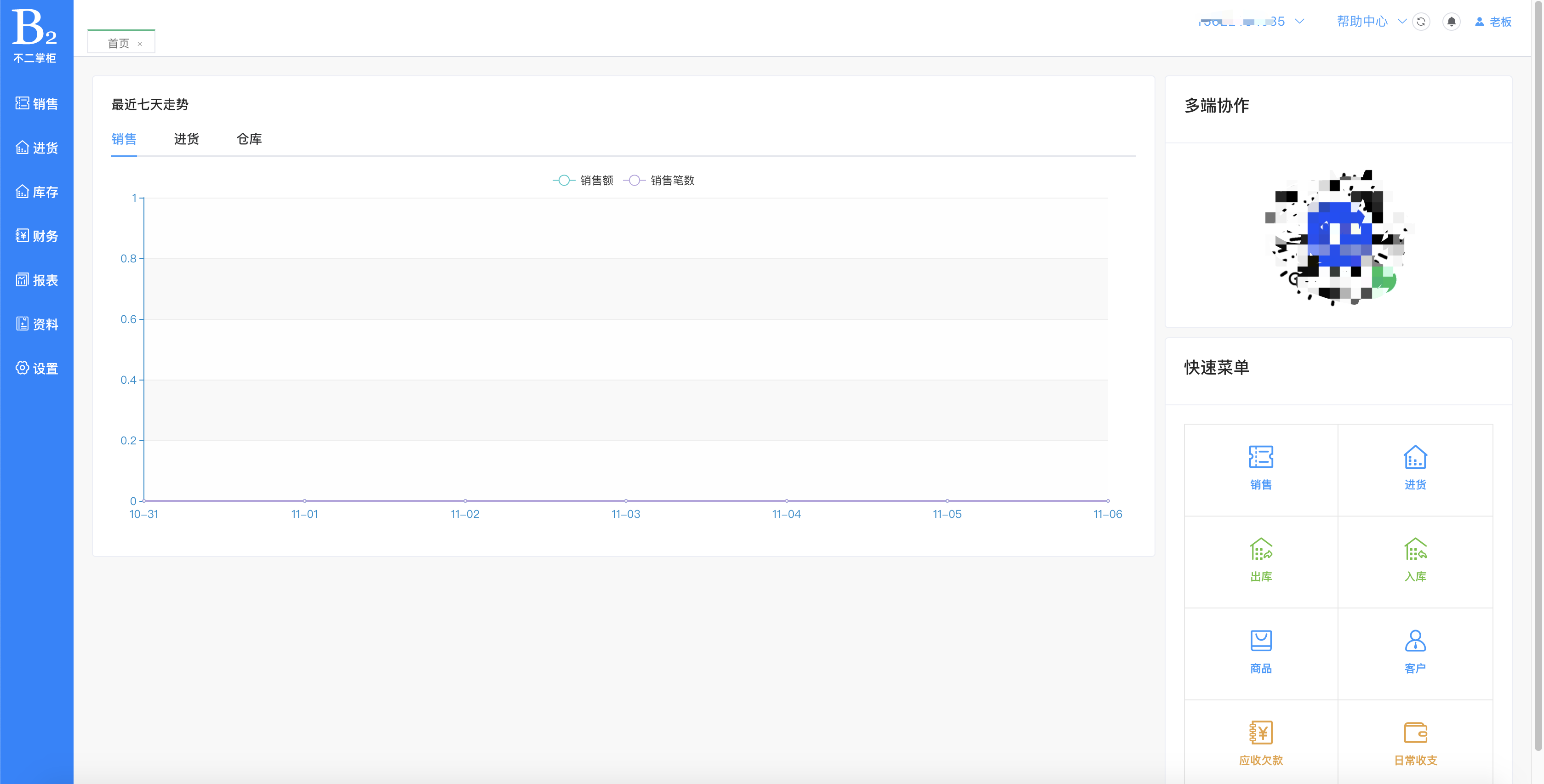1544x784 pixels.
Task: Toggle the 销售额 legend series
Action: coord(583,180)
